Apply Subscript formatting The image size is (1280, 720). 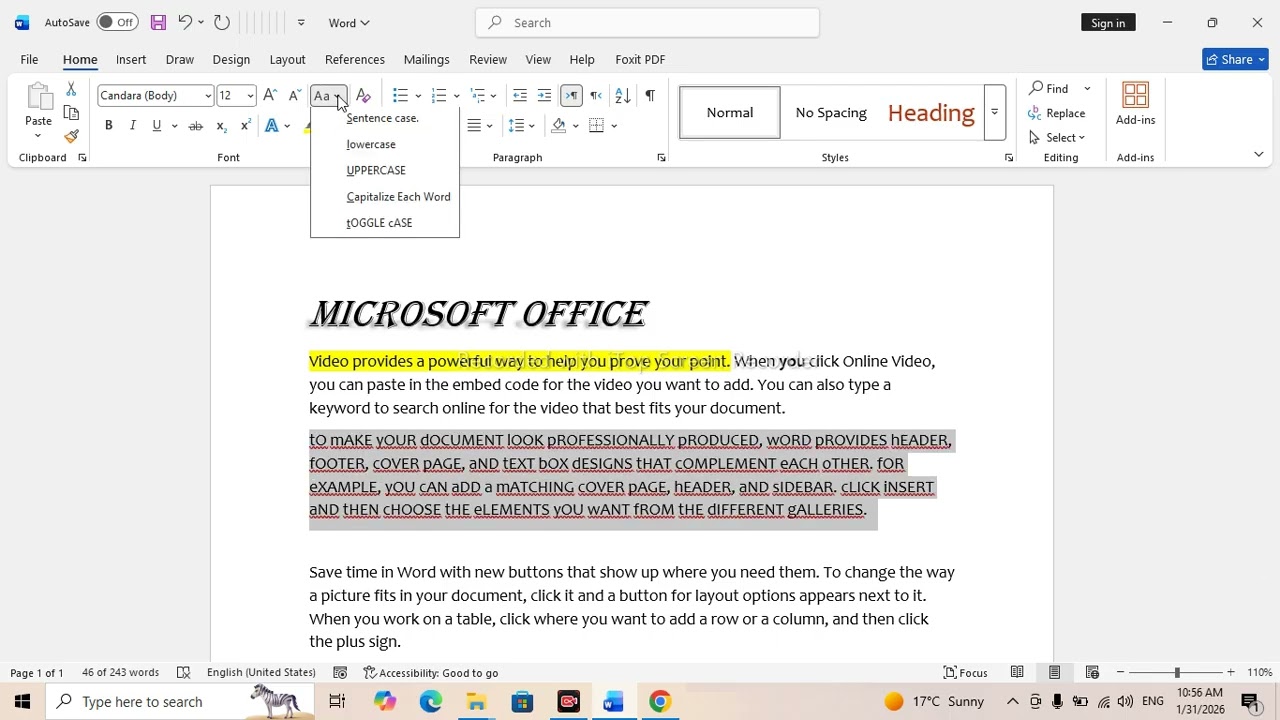click(x=221, y=126)
